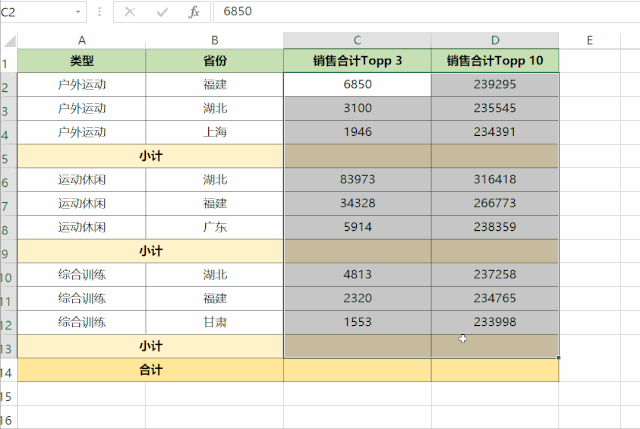The image size is (640, 429).
Task: Select column D header
Action: pyautogui.click(x=495, y=40)
